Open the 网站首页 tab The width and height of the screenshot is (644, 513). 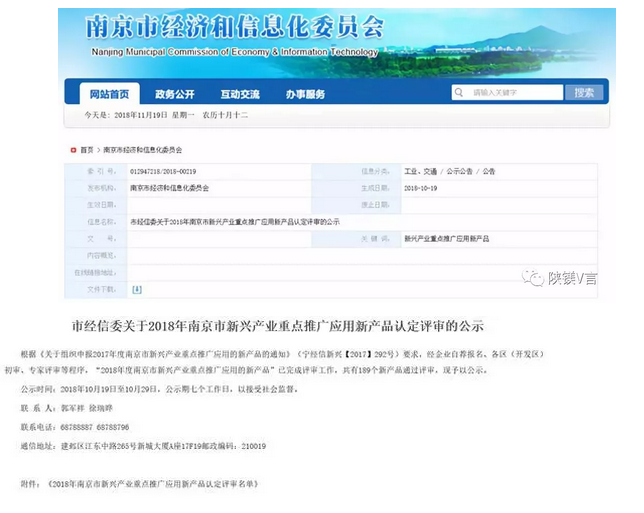(x=109, y=94)
